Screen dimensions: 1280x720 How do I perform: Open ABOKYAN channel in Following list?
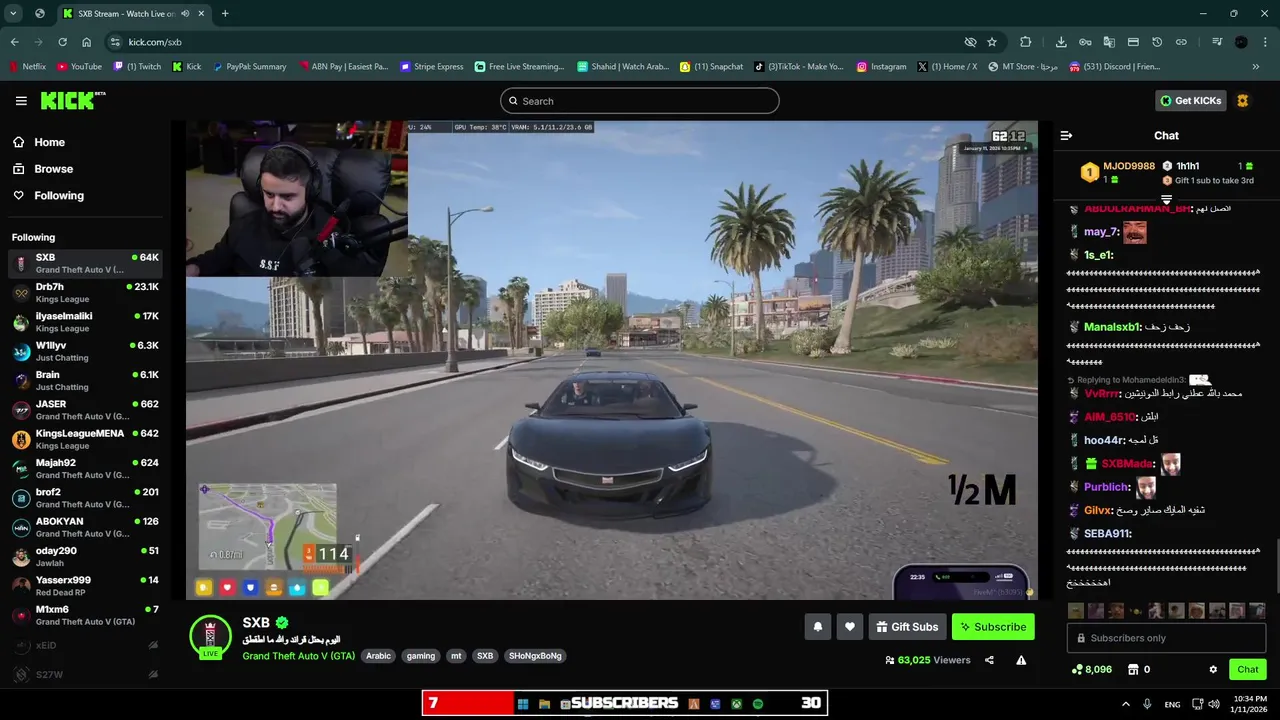pyautogui.click(x=85, y=528)
